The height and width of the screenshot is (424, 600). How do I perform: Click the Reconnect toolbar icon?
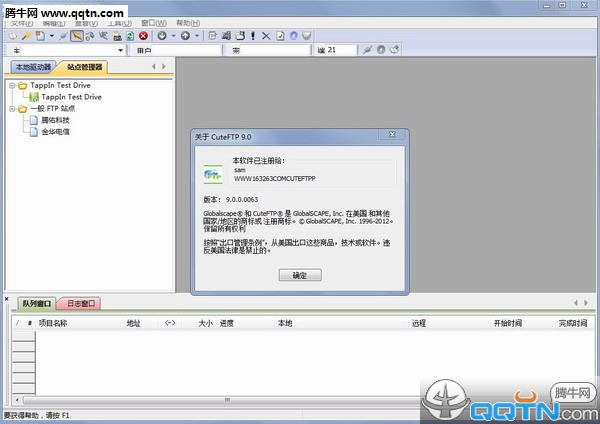pos(90,36)
